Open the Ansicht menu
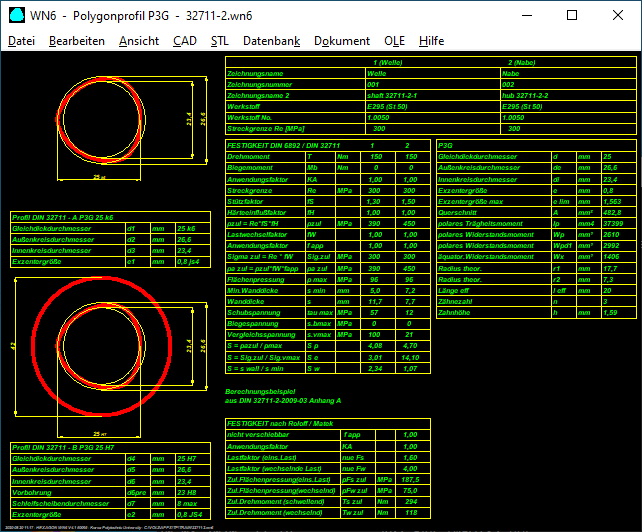The height and width of the screenshot is (532, 642). [138, 41]
